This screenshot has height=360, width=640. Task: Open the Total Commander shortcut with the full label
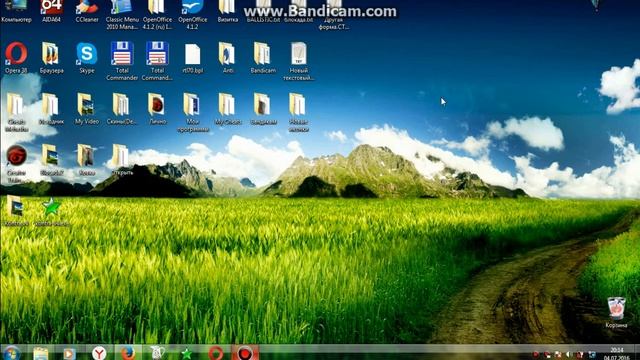point(122,61)
